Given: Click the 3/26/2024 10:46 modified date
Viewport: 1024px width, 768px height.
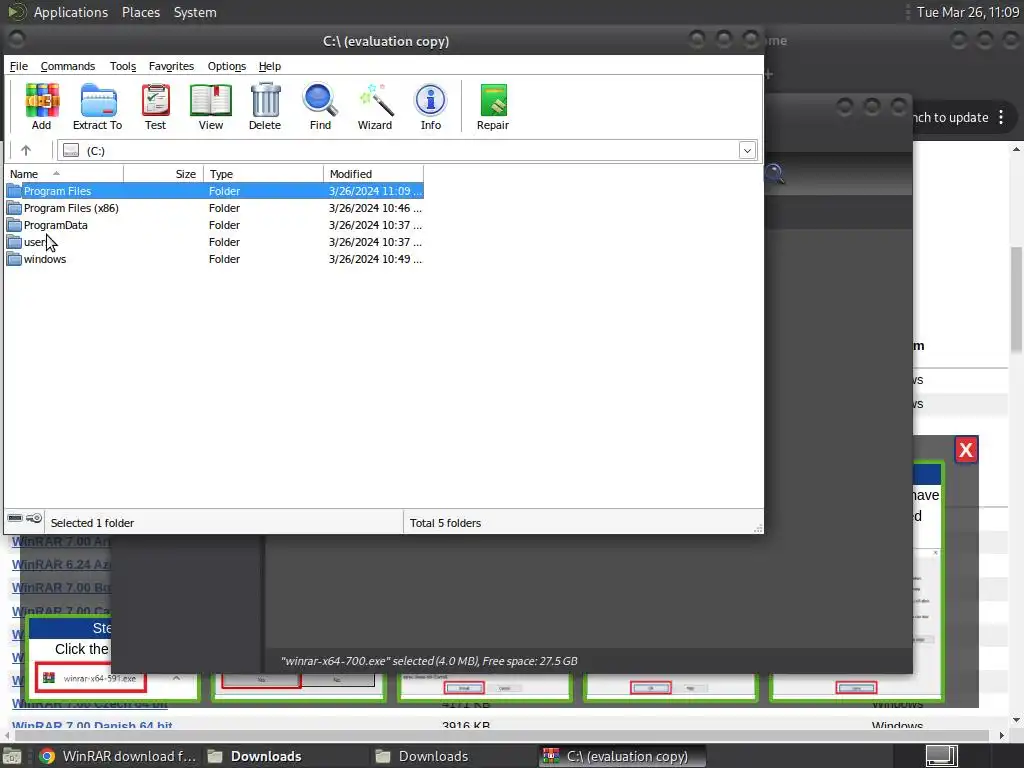Looking at the screenshot, I should 375,208.
